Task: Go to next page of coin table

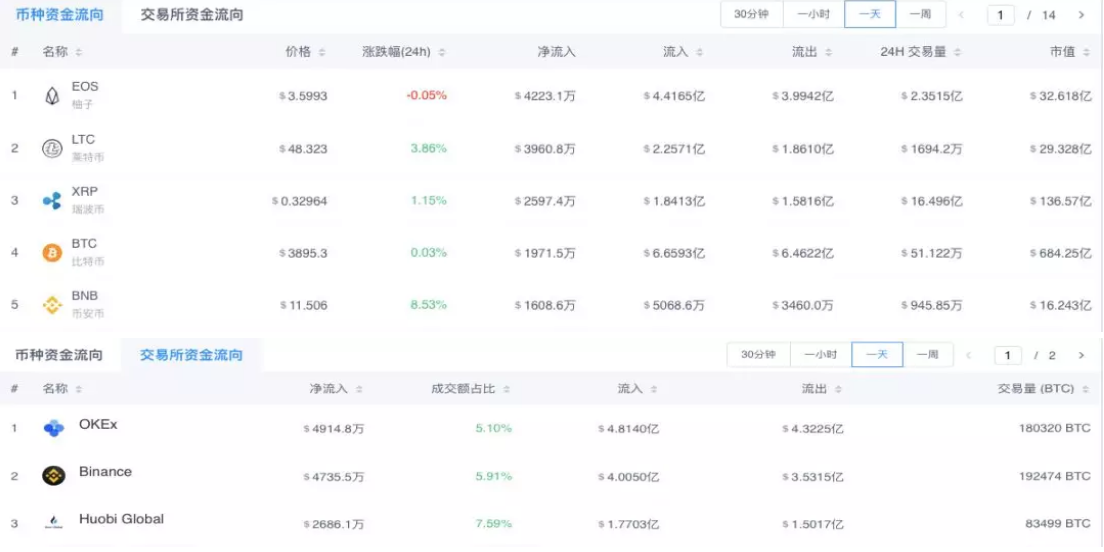Action: [x=1081, y=15]
